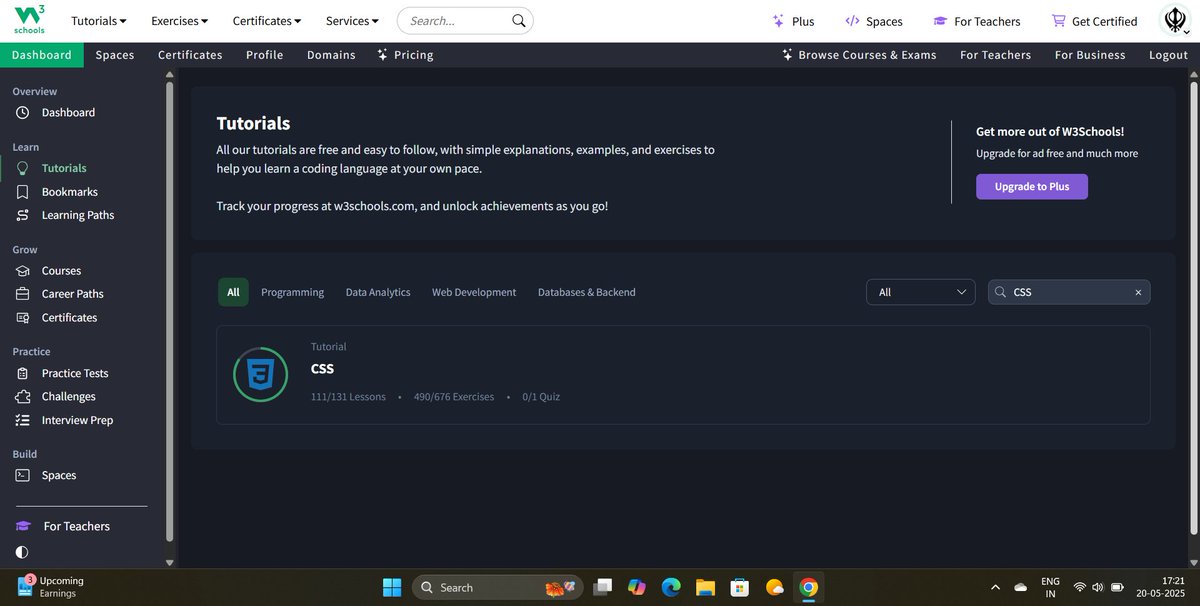Open the Dashboard tab in green bar
Image resolution: width=1200 pixels, height=606 pixels.
tap(42, 55)
